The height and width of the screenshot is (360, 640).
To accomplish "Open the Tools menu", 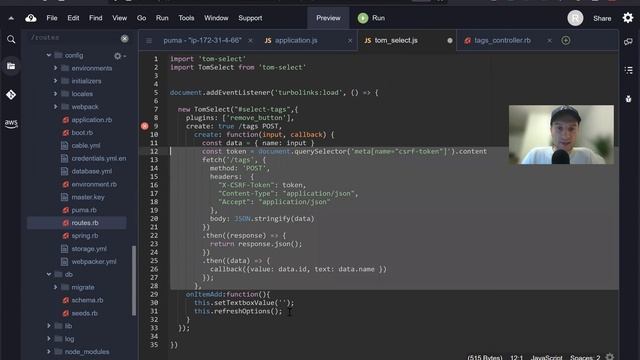I will tap(186, 18).
